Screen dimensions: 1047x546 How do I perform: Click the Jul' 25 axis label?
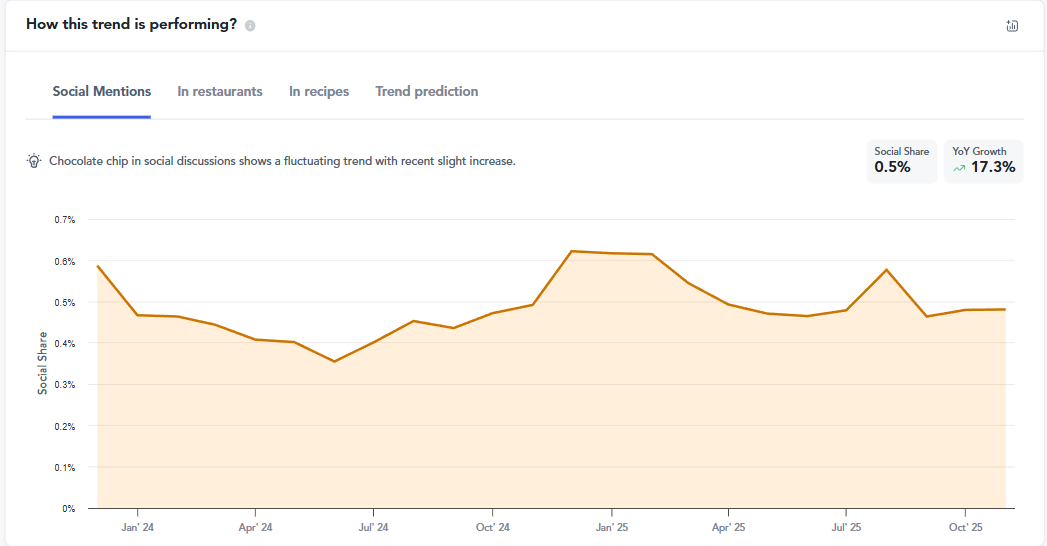coord(846,527)
